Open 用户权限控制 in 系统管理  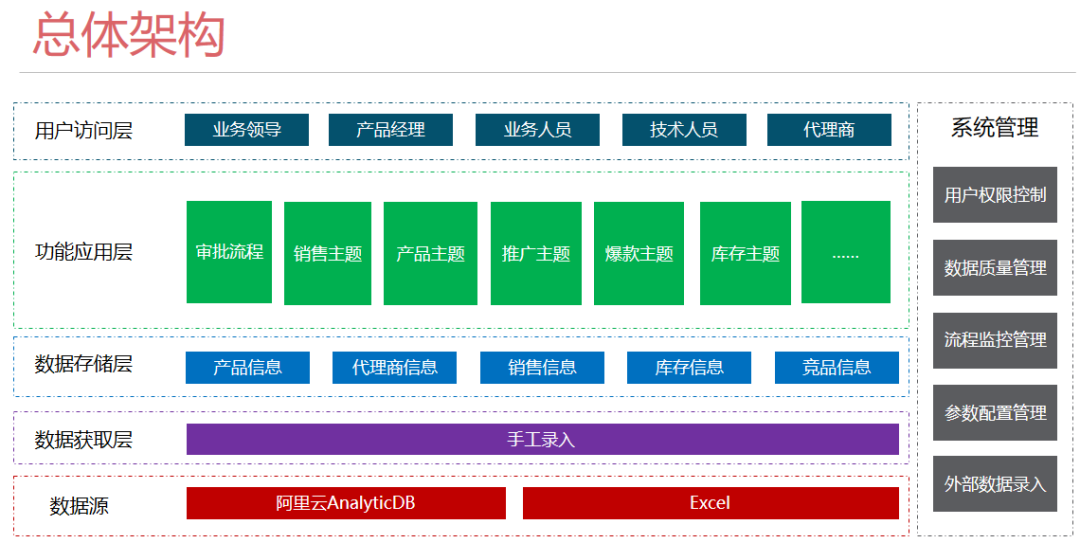994,195
